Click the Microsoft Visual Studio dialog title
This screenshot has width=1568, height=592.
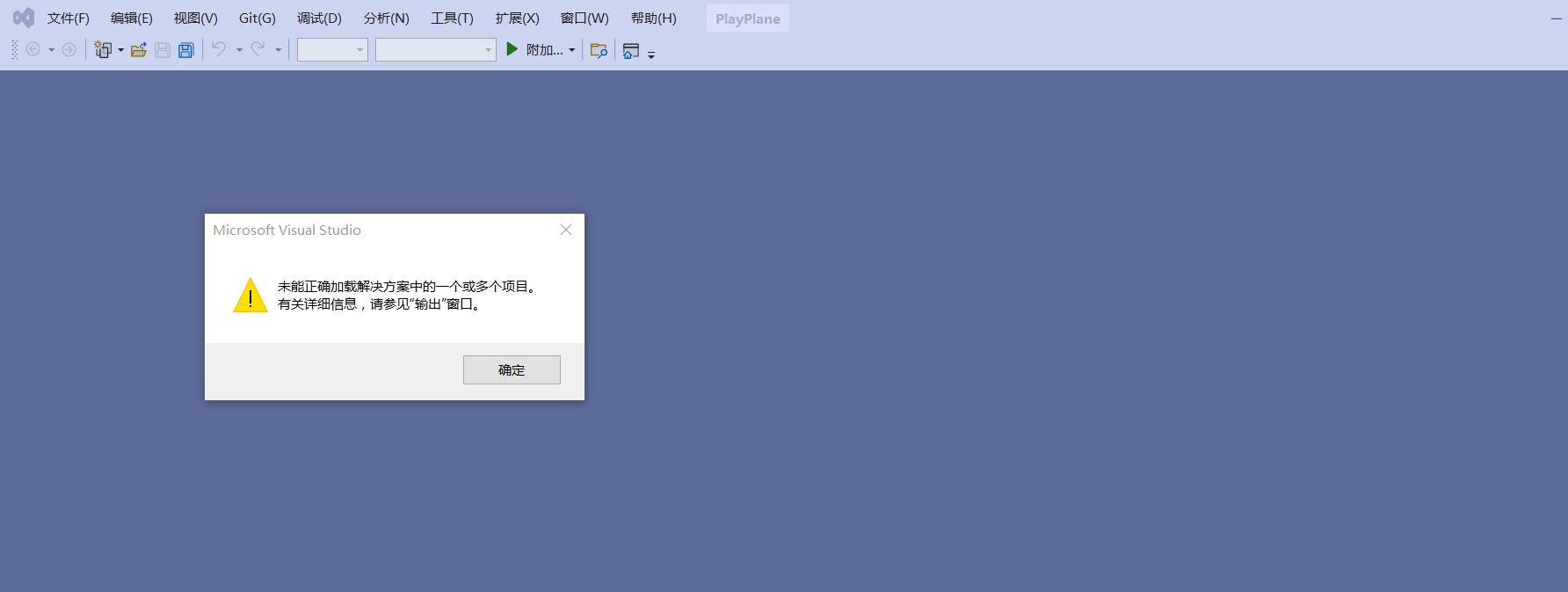287,230
